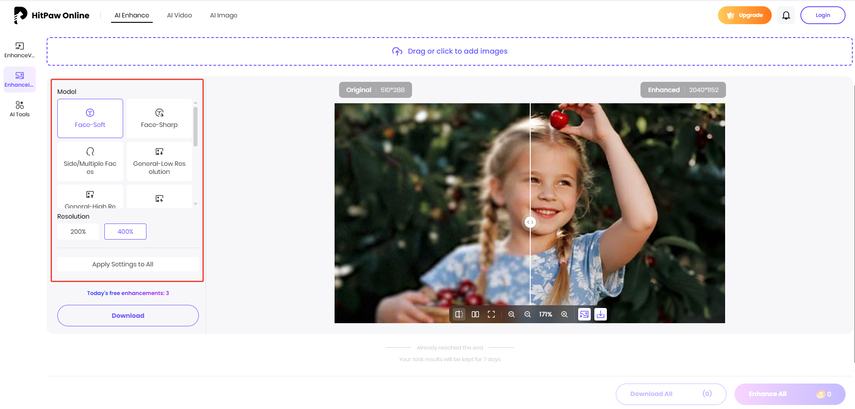Viewport: 855px width, 409px height.
Task: Click the drag or click to add images area
Action: (x=449, y=51)
